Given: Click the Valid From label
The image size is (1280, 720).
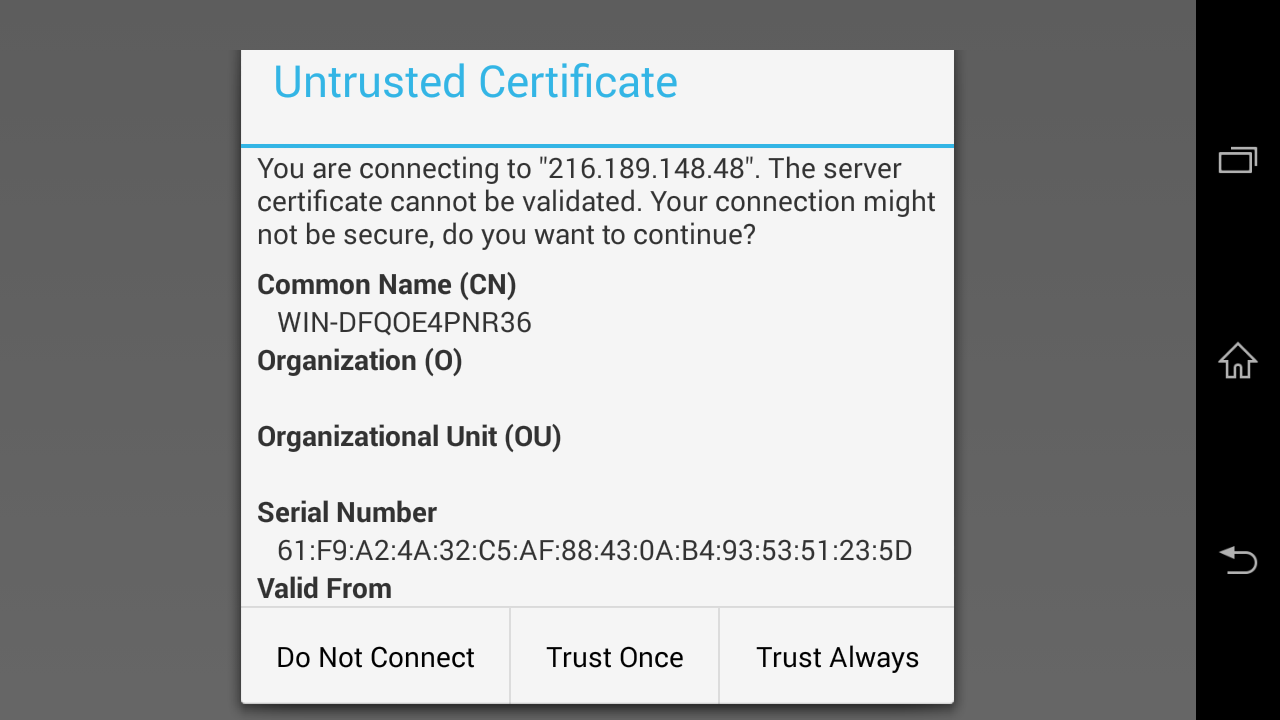Looking at the screenshot, I should pyautogui.click(x=324, y=588).
